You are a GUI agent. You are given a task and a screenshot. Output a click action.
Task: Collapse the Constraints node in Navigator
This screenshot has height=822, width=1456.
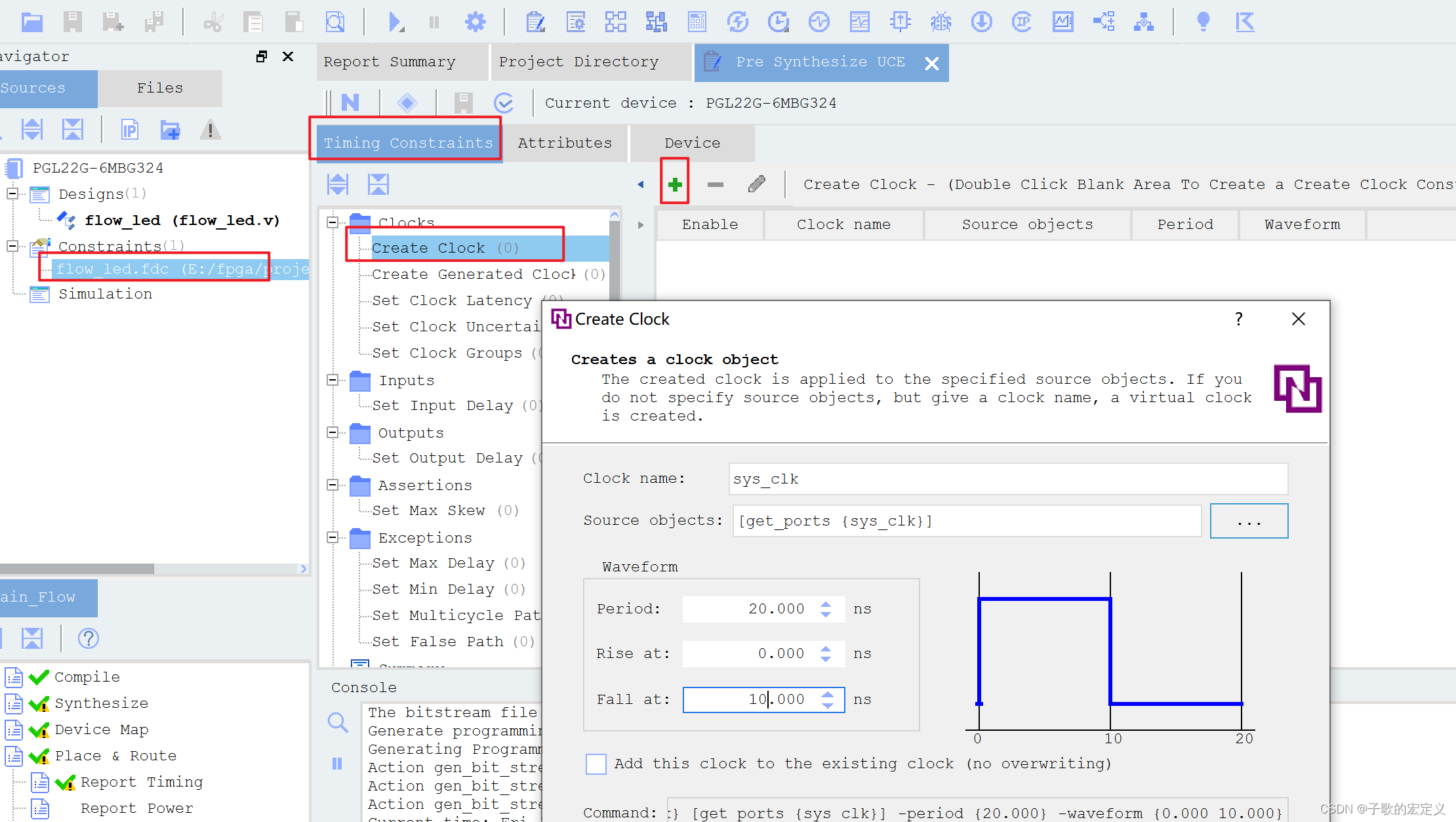point(12,246)
